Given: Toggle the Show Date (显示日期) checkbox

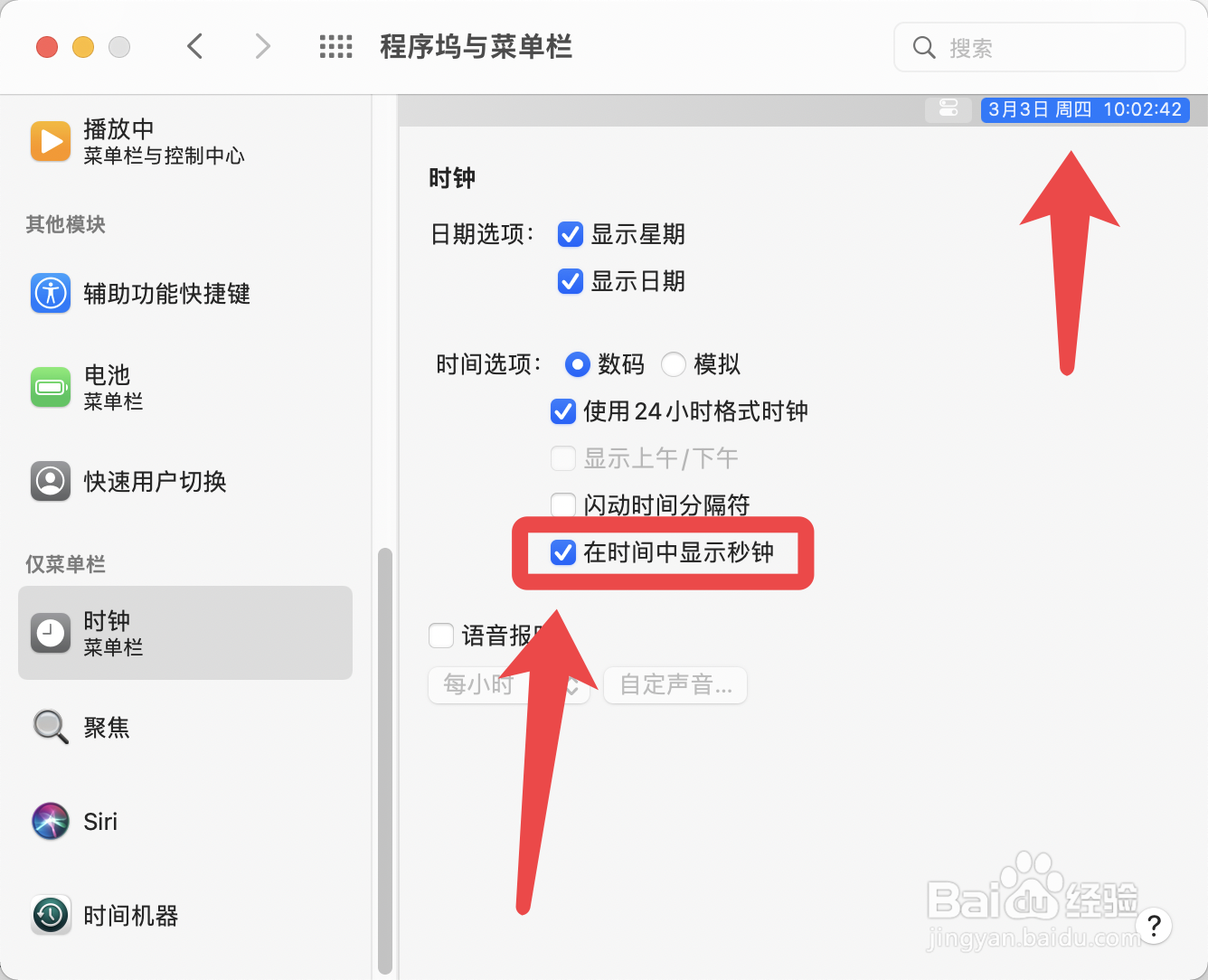Looking at the screenshot, I should 571,281.
